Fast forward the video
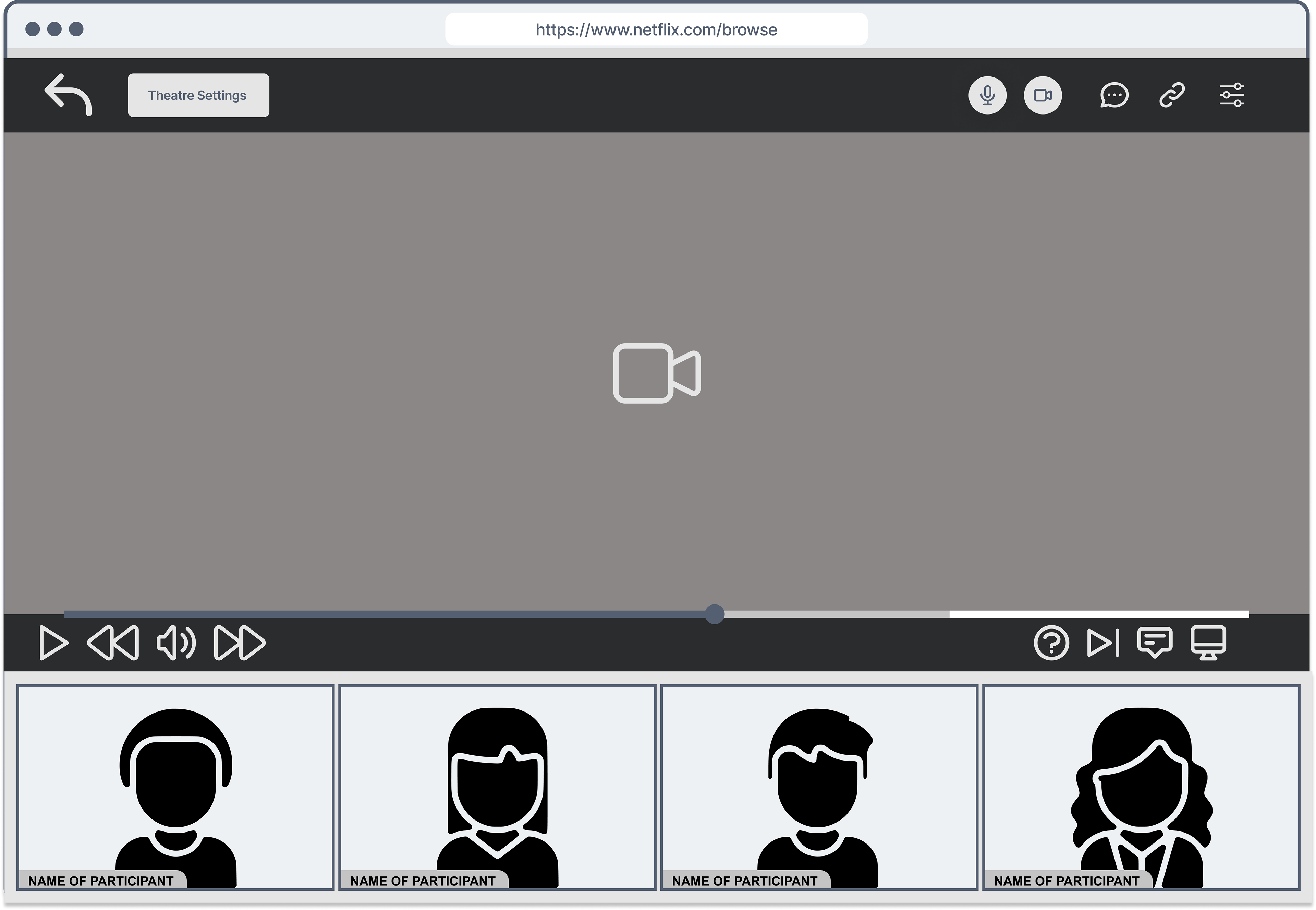1316x910 pixels. tap(239, 643)
